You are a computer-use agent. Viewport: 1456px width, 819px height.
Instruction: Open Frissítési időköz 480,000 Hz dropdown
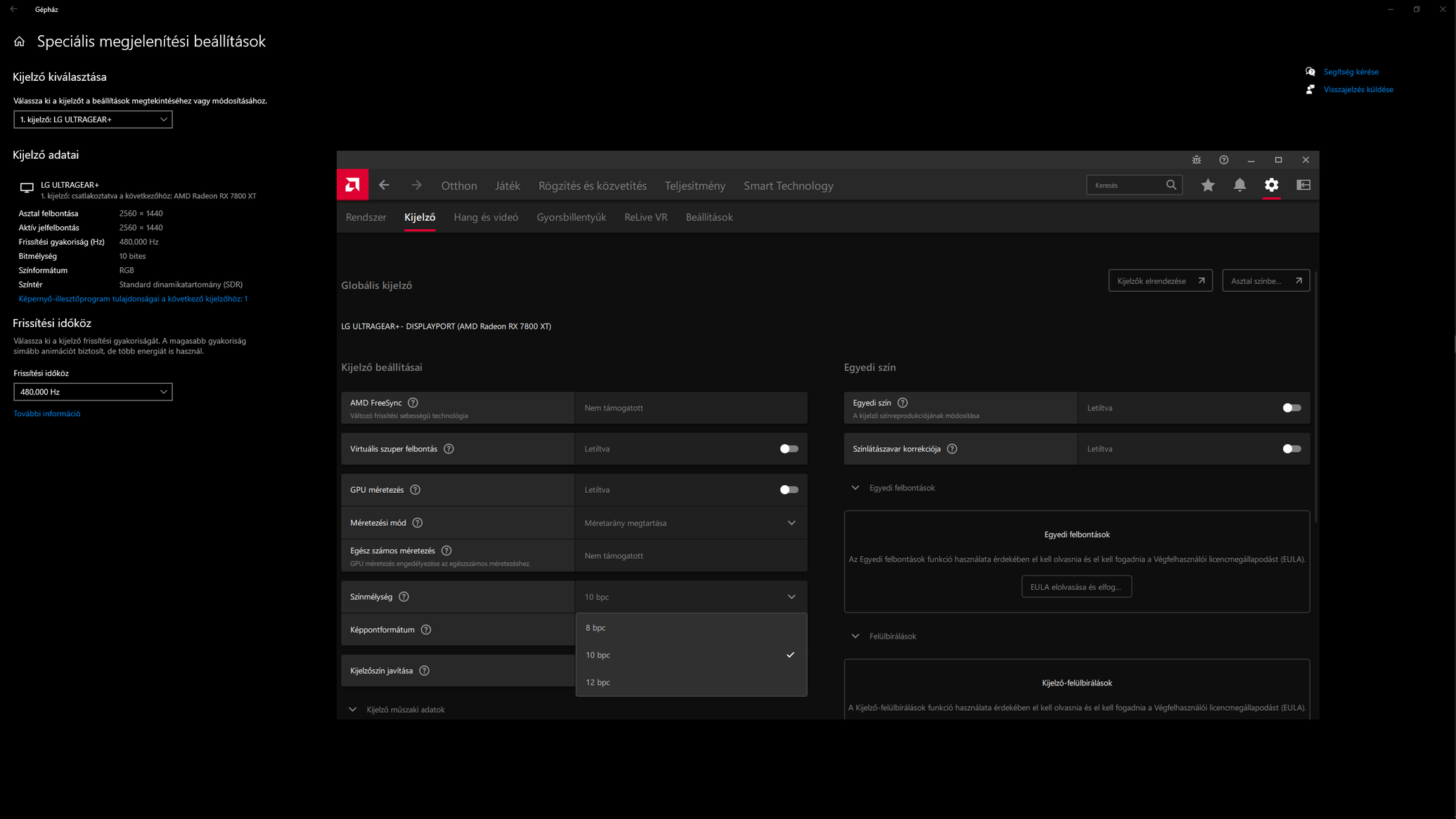[x=93, y=392]
